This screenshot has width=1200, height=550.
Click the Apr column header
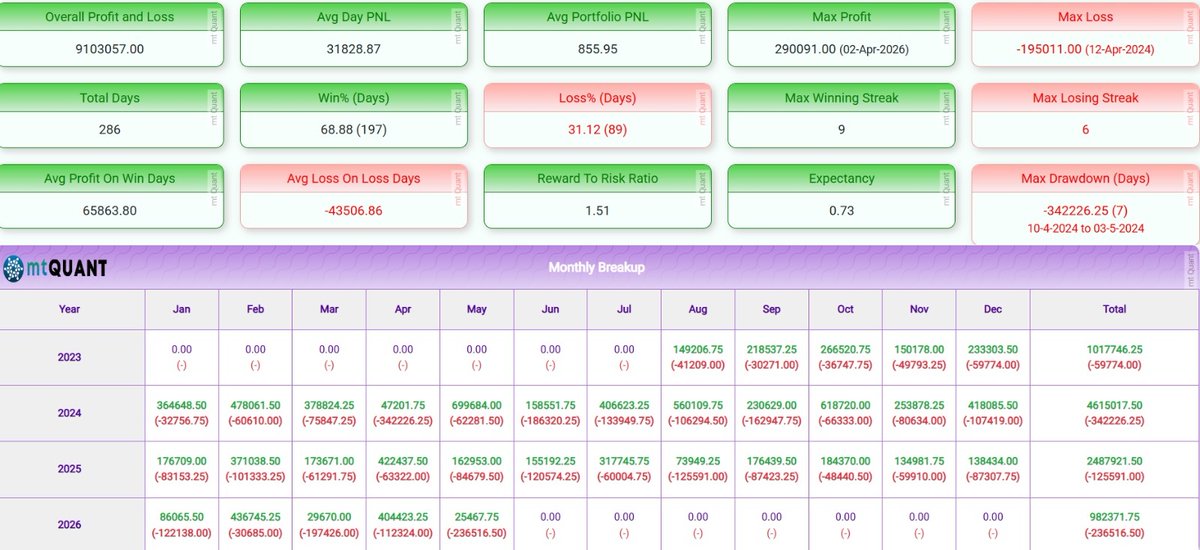pyautogui.click(x=403, y=309)
